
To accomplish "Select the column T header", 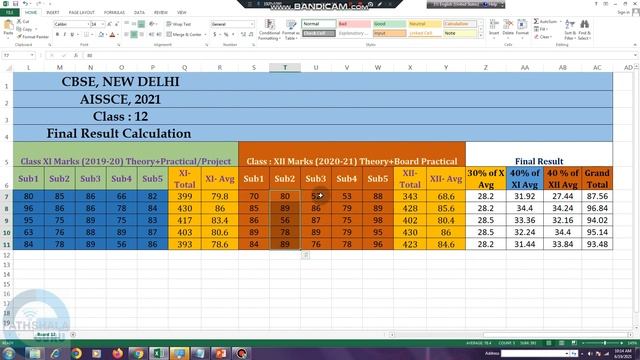I will 285,67.
